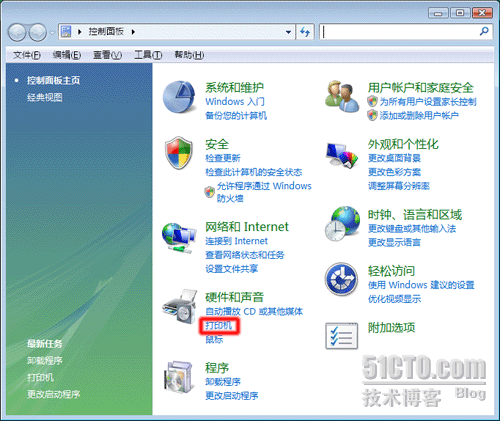Click the Programs software box icon
This screenshot has width=500, height=421.
(x=179, y=377)
